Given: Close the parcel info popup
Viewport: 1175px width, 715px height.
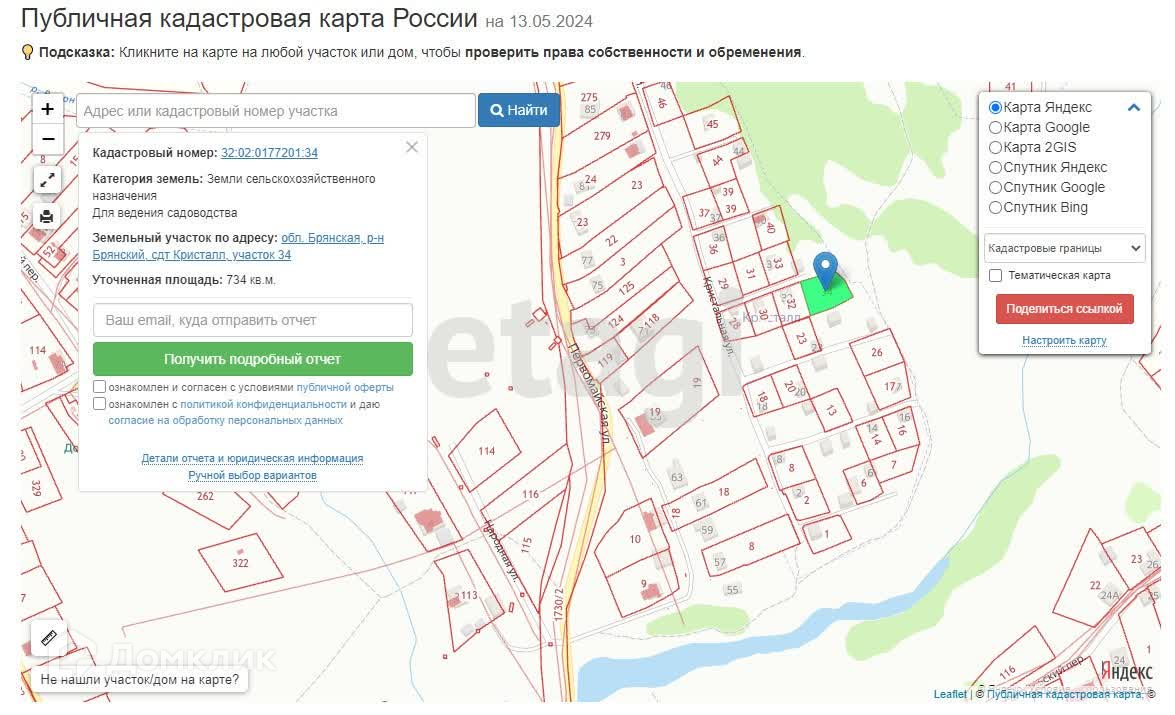Looking at the screenshot, I should pyautogui.click(x=411, y=147).
